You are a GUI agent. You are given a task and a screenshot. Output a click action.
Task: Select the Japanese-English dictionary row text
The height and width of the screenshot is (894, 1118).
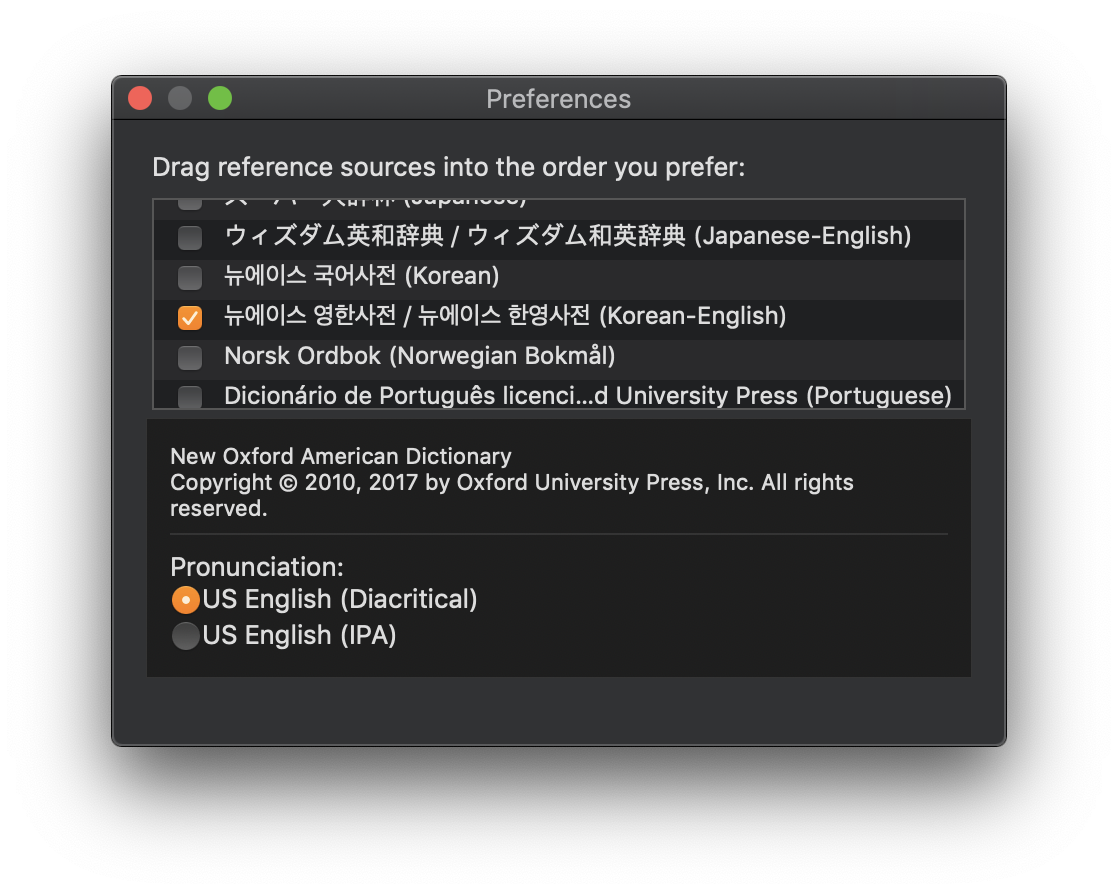click(568, 236)
